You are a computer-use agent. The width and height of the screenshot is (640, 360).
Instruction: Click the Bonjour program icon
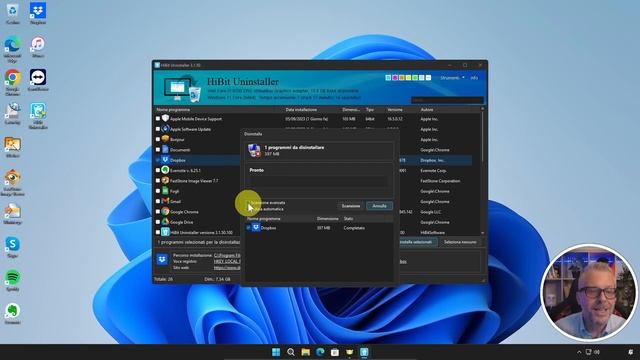coord(165,139)
